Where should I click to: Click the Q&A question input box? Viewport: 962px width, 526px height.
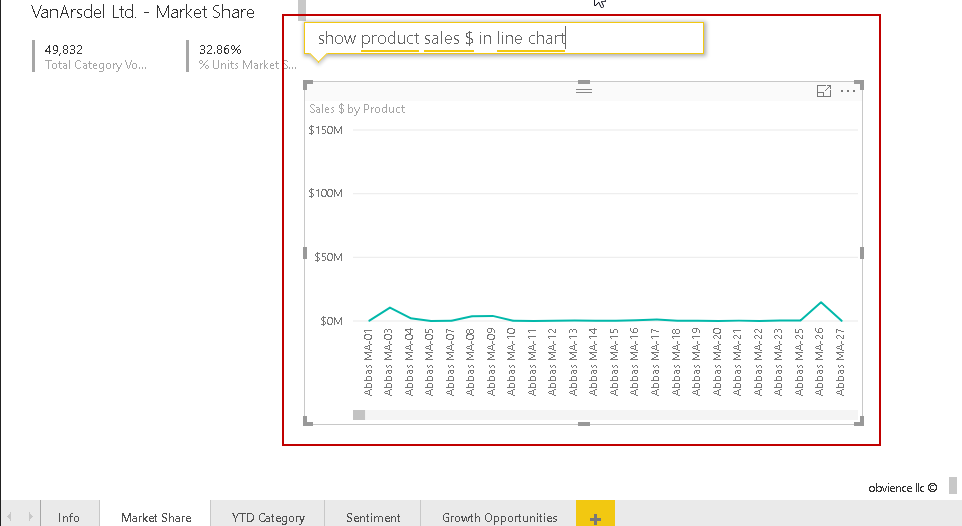pyautogui.click(x=503, y=39)
